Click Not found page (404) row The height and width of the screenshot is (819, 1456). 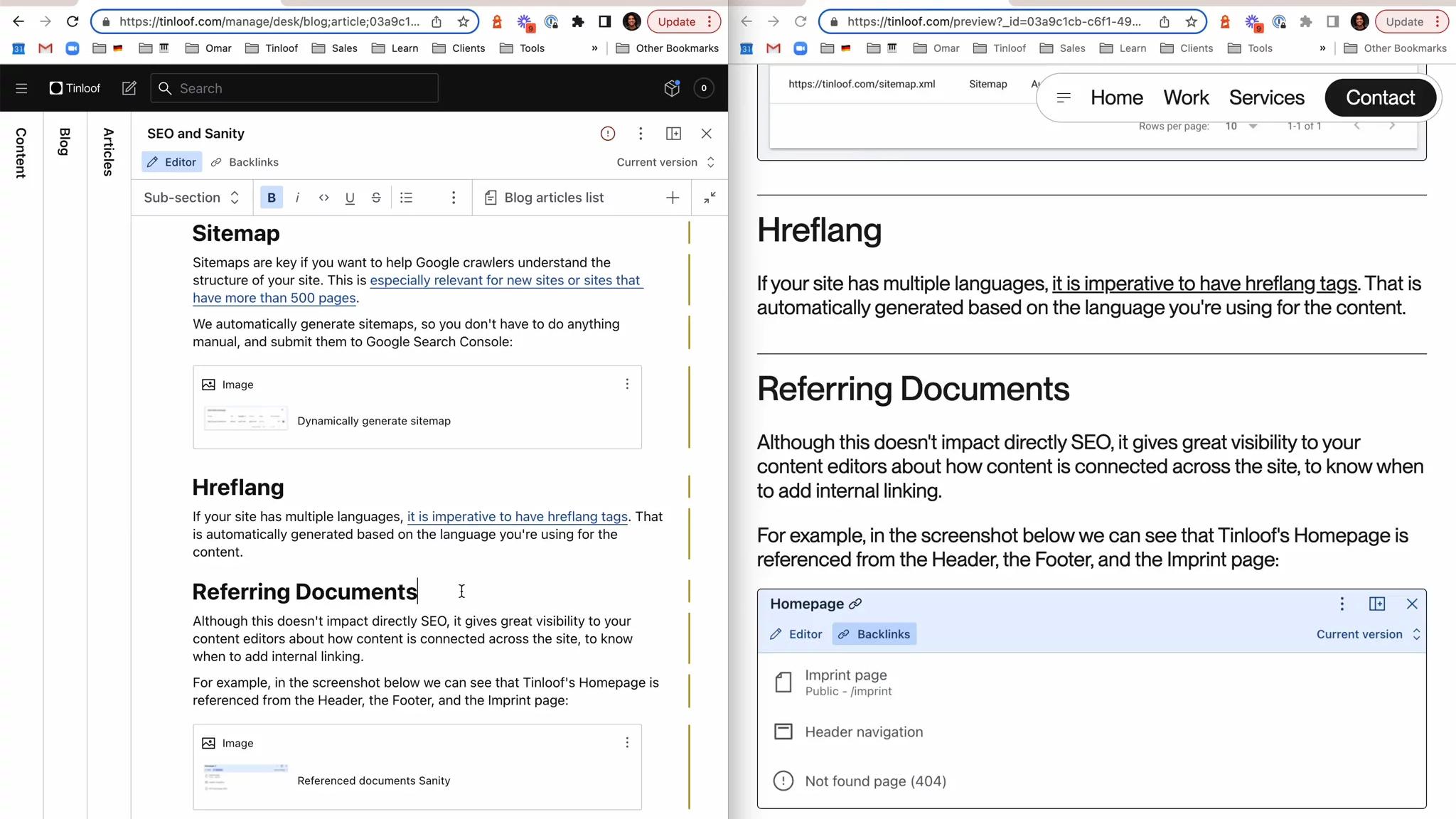coord(1091,781)
